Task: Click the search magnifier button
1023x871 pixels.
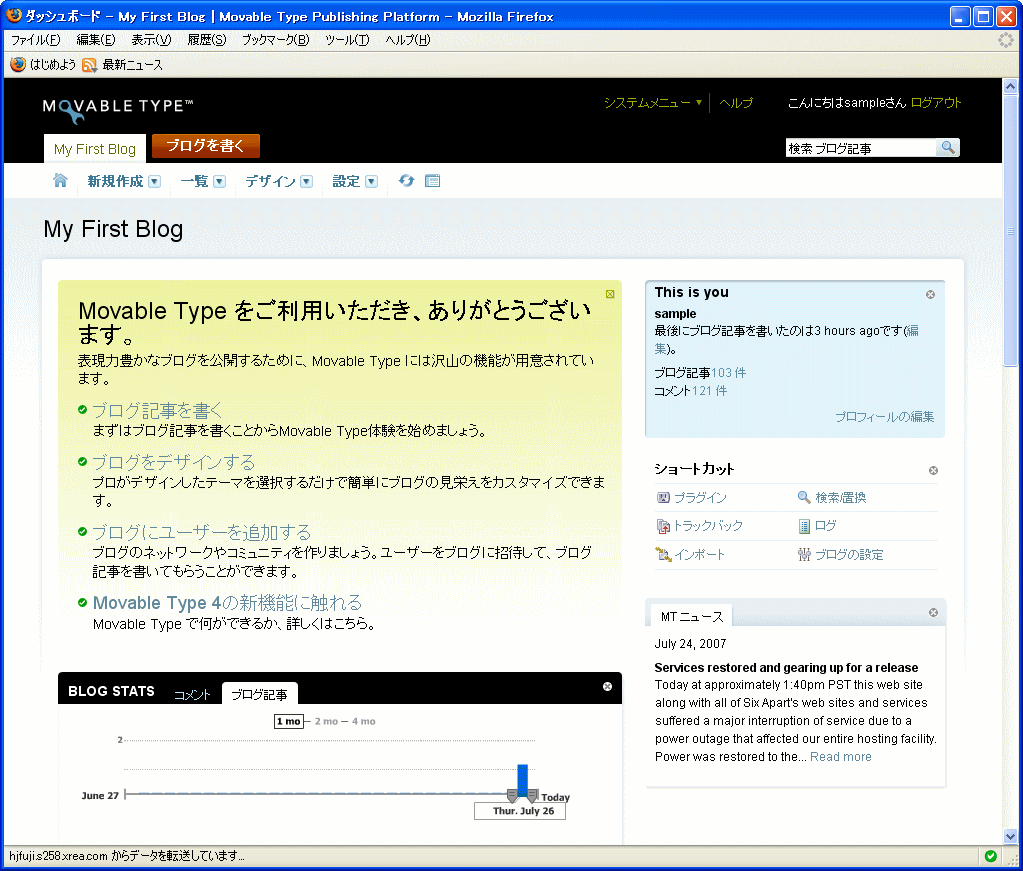Action: 948,147
